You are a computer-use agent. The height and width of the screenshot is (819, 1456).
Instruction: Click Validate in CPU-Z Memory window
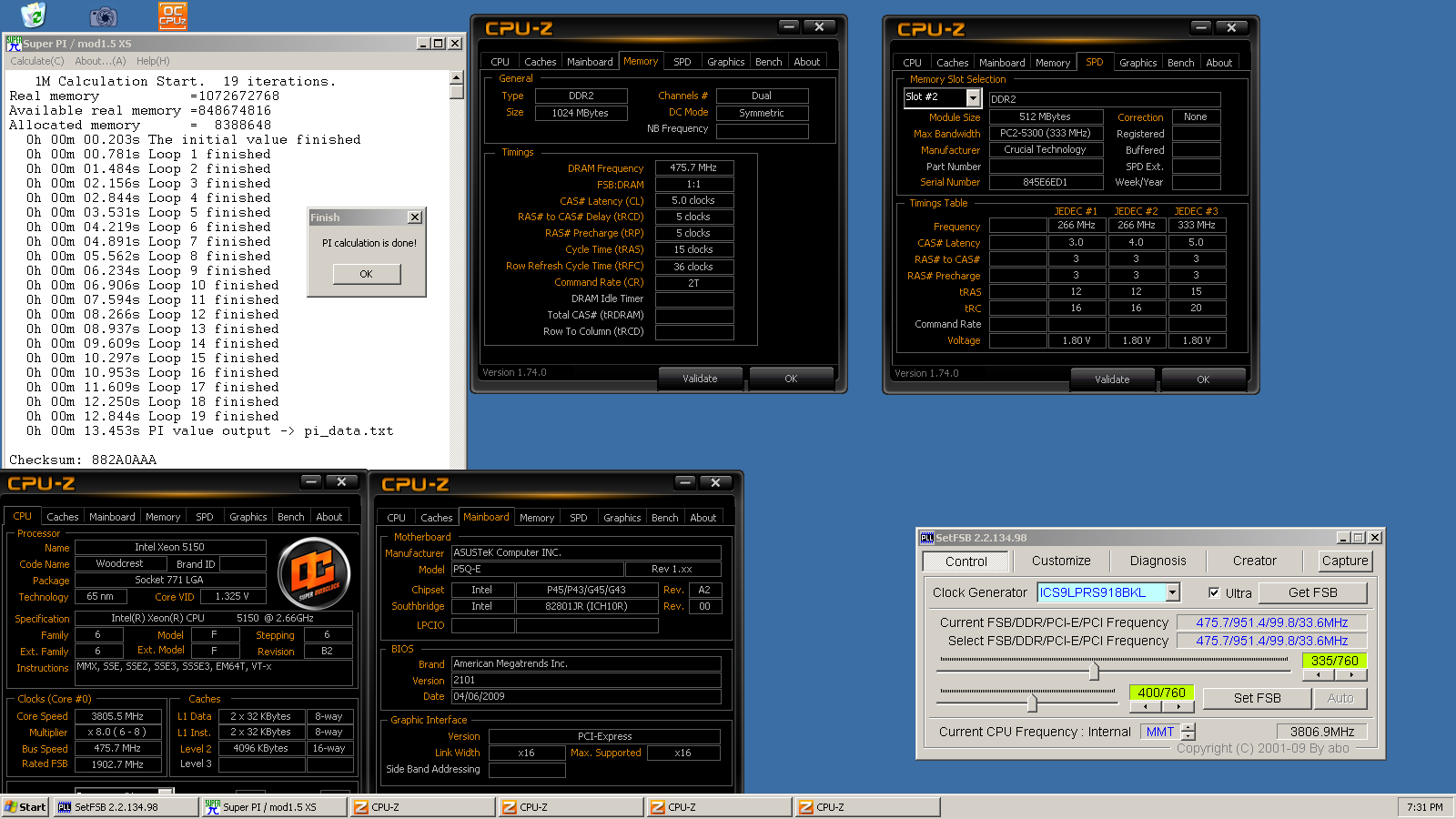(700, 379)
